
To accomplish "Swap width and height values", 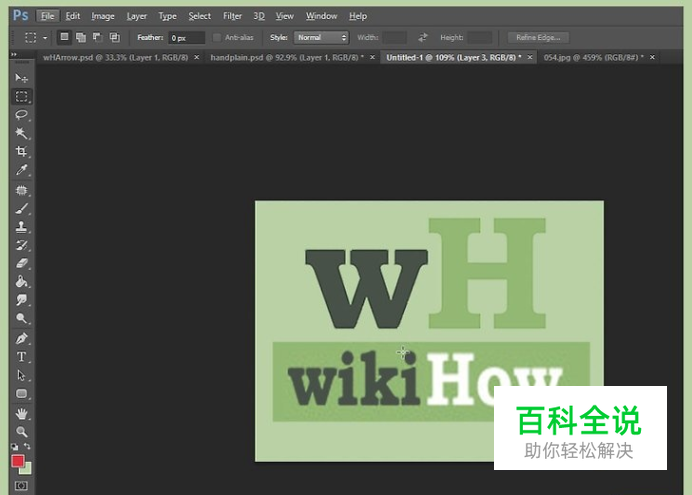I will click(x=423, y=38).
